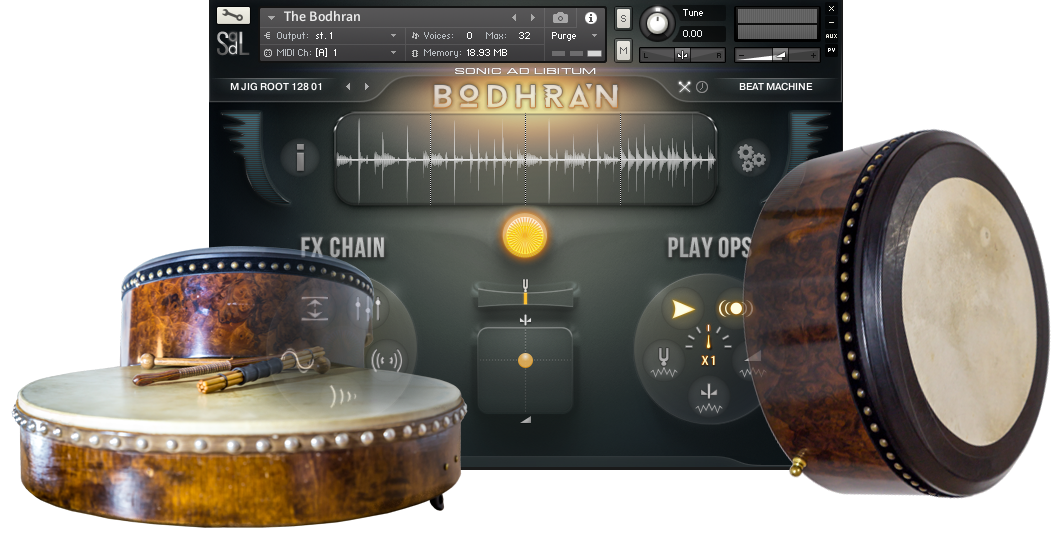The width and height of the screenshot is (1058, 558).
Task: Toggle the Mute (M) button
Action: pyautogui.click(x=623, y=50)
